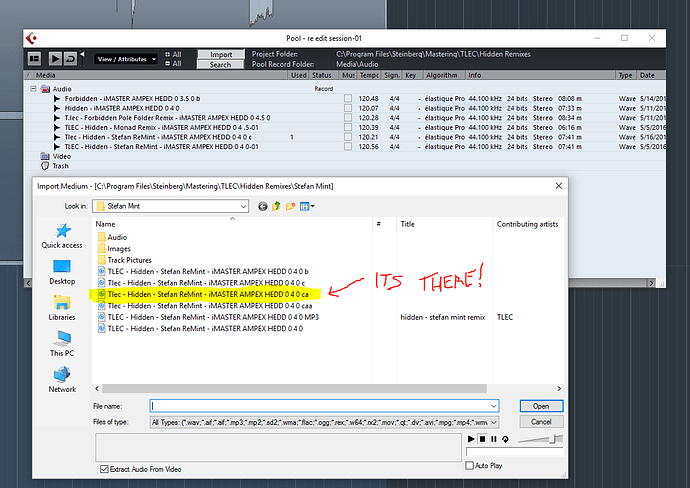Screen dimensions: 690x488
Task: Collapse the Audio folder tree
Action: click(x=33, y=89)
